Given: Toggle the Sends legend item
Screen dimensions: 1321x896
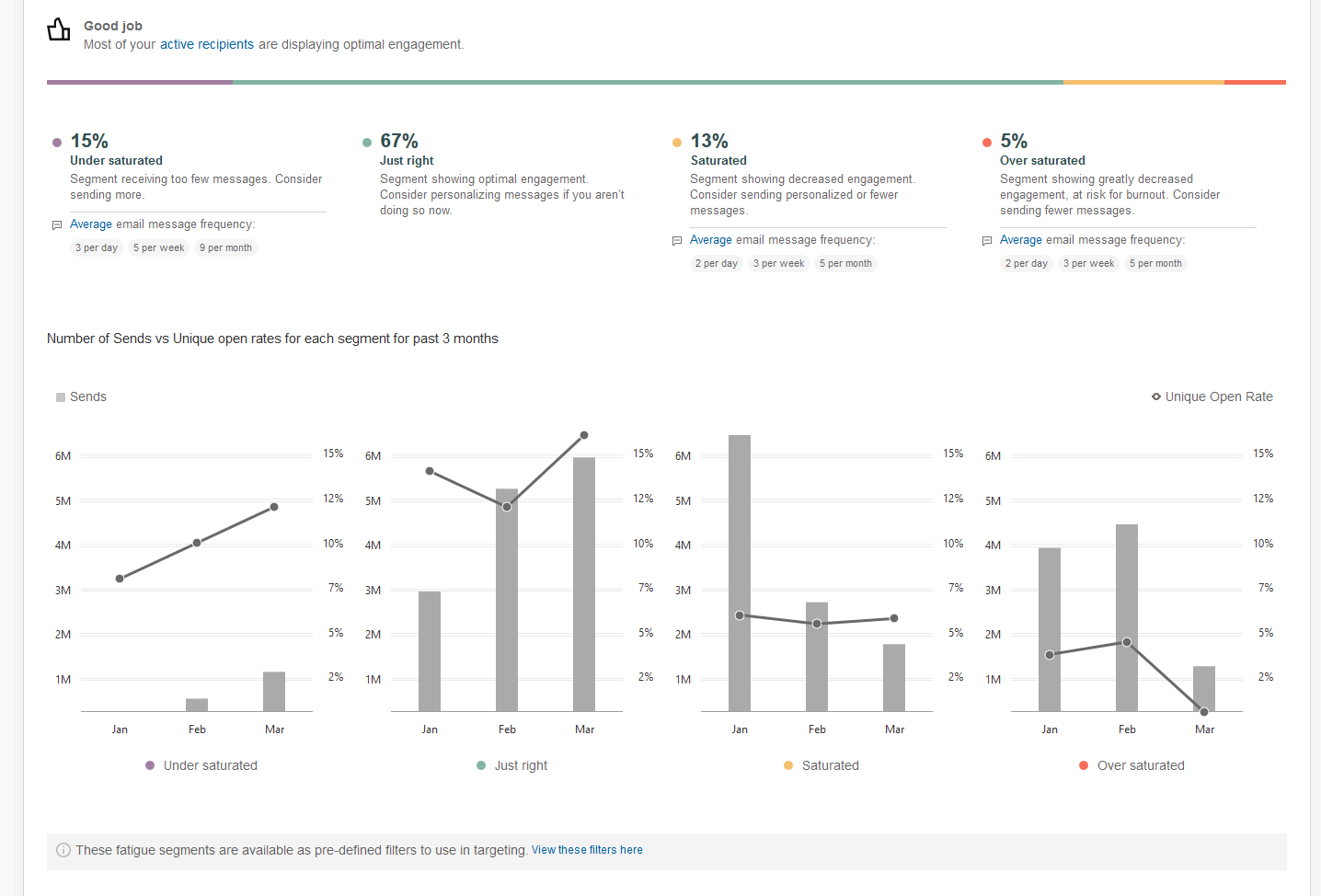Looking at the screenshot, I should pos(81,397).
